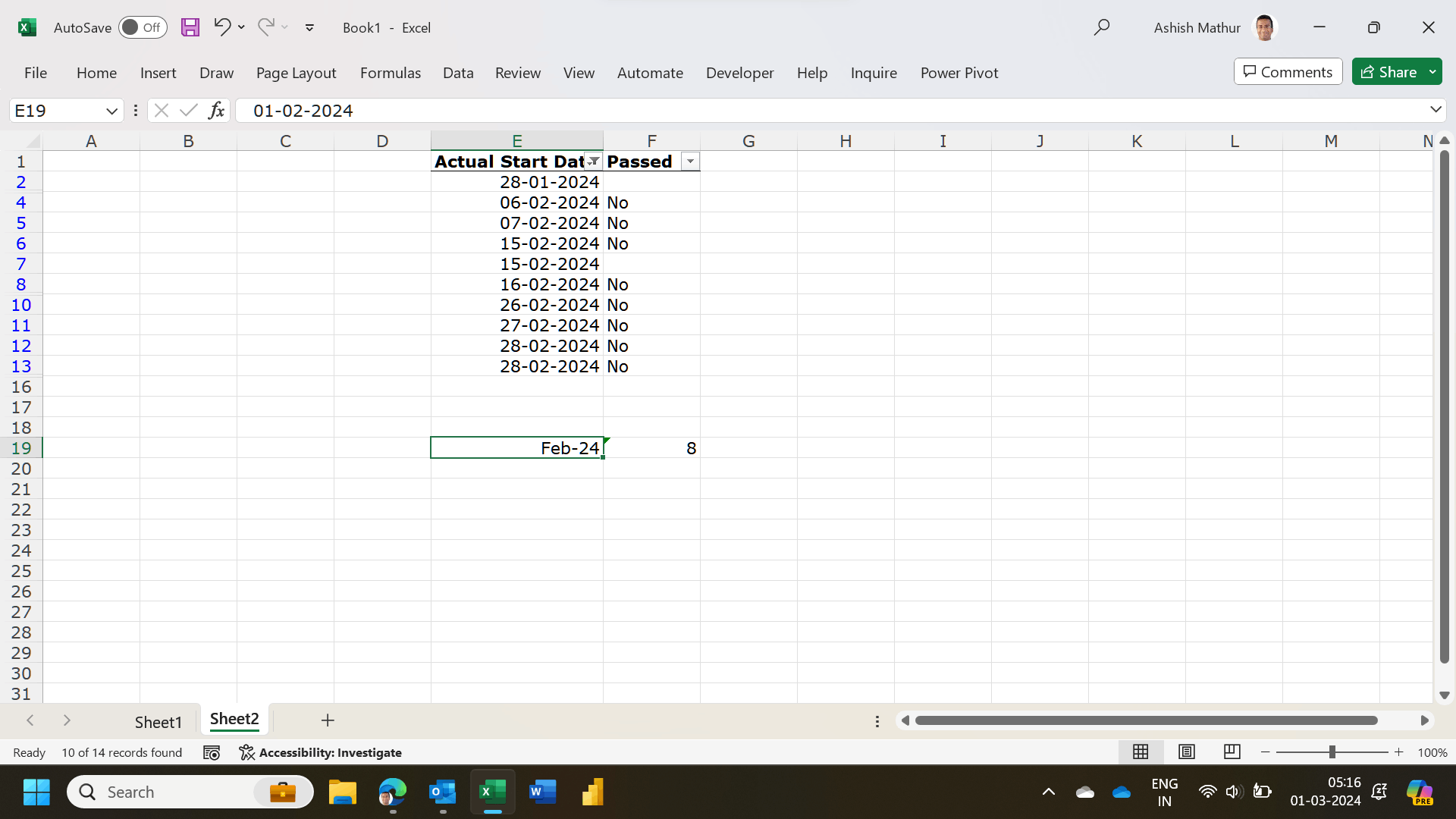Click the macro recording status bar icon
The height and width of the screenshot is (819, 1456).
tap(212, 752)
